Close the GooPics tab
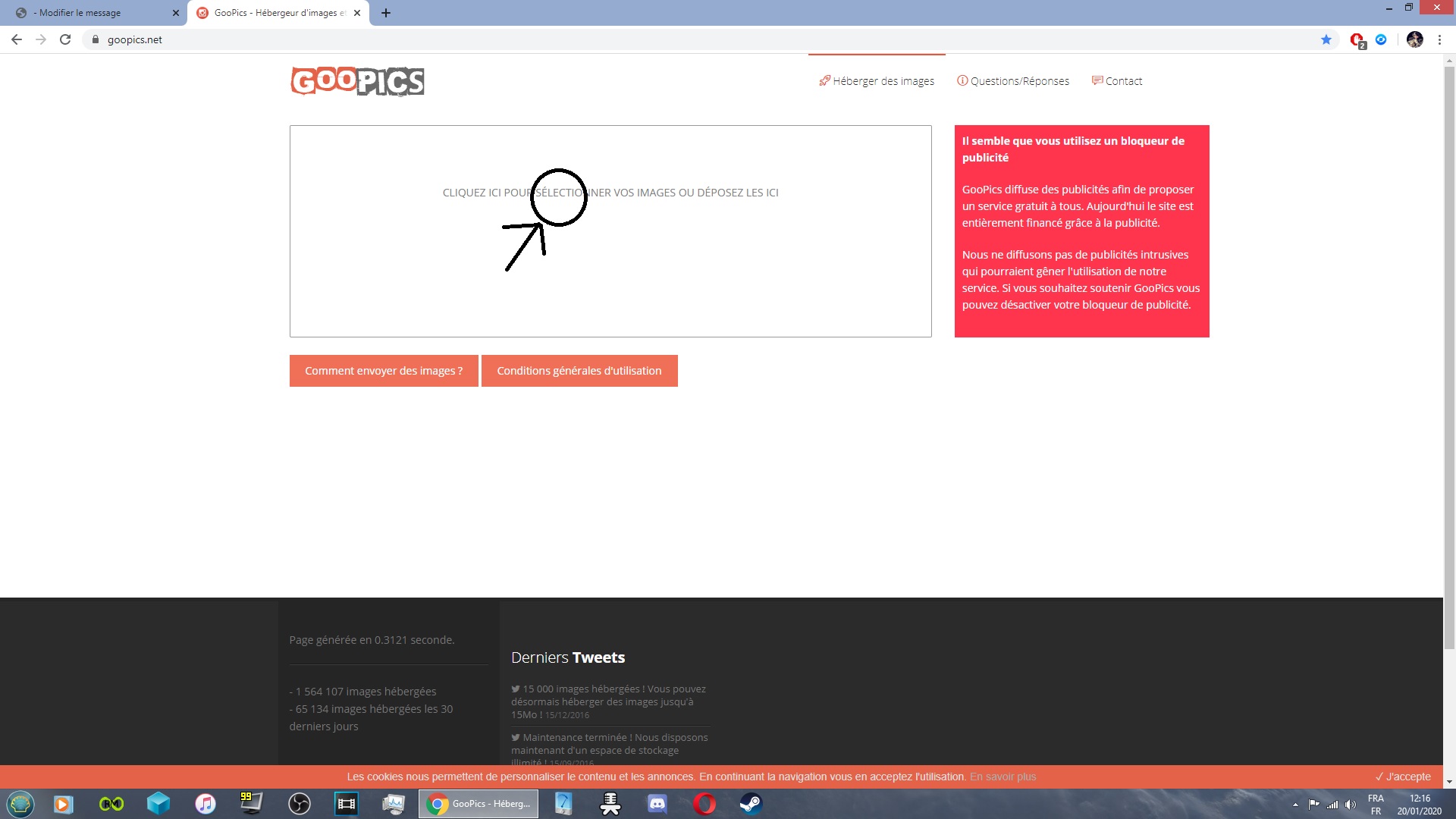Screen dimensions: 1456x819 click(x=357, y=13)
